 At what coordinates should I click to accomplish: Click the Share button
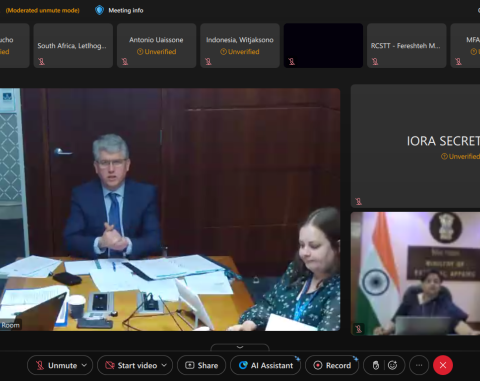(201, 365)
